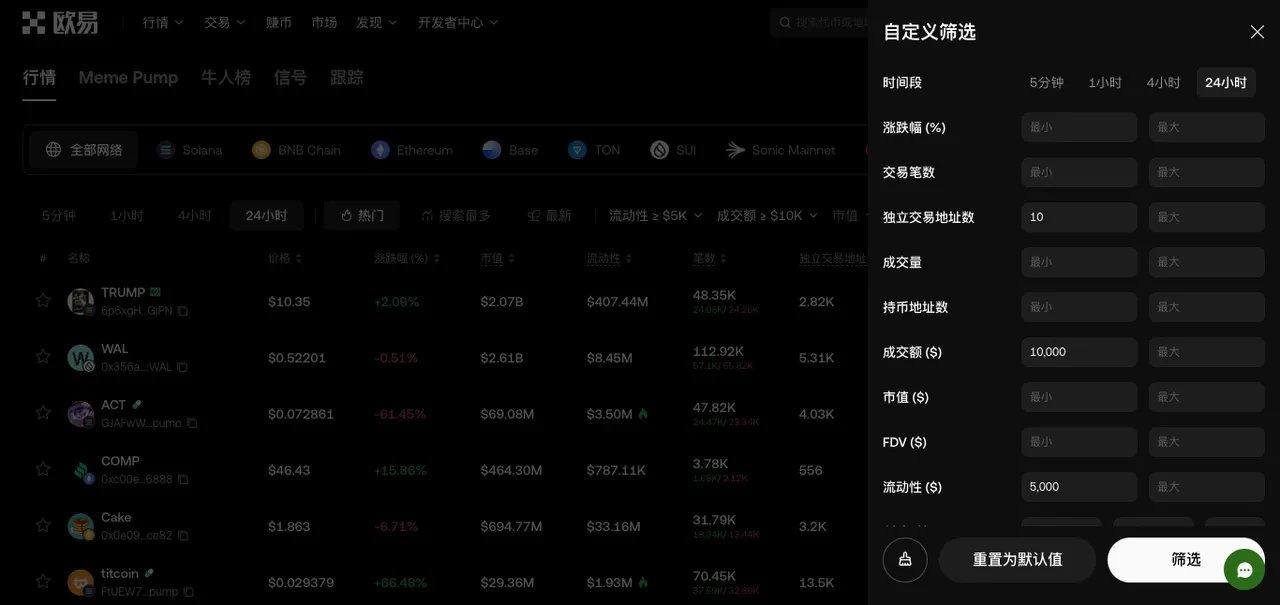Select the 搜索最多 list button

pos(456,215)
